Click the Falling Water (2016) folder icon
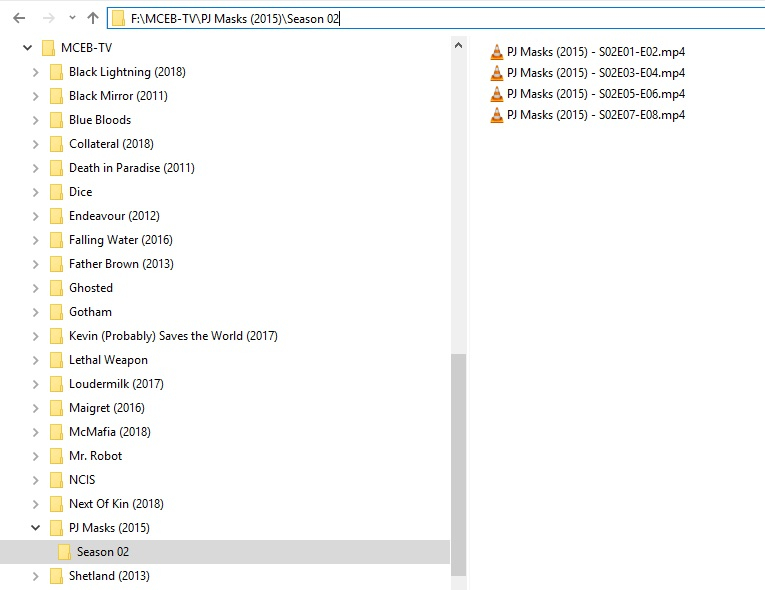Image resolution: width=765 pixels, height=590 pixels. 57,240
